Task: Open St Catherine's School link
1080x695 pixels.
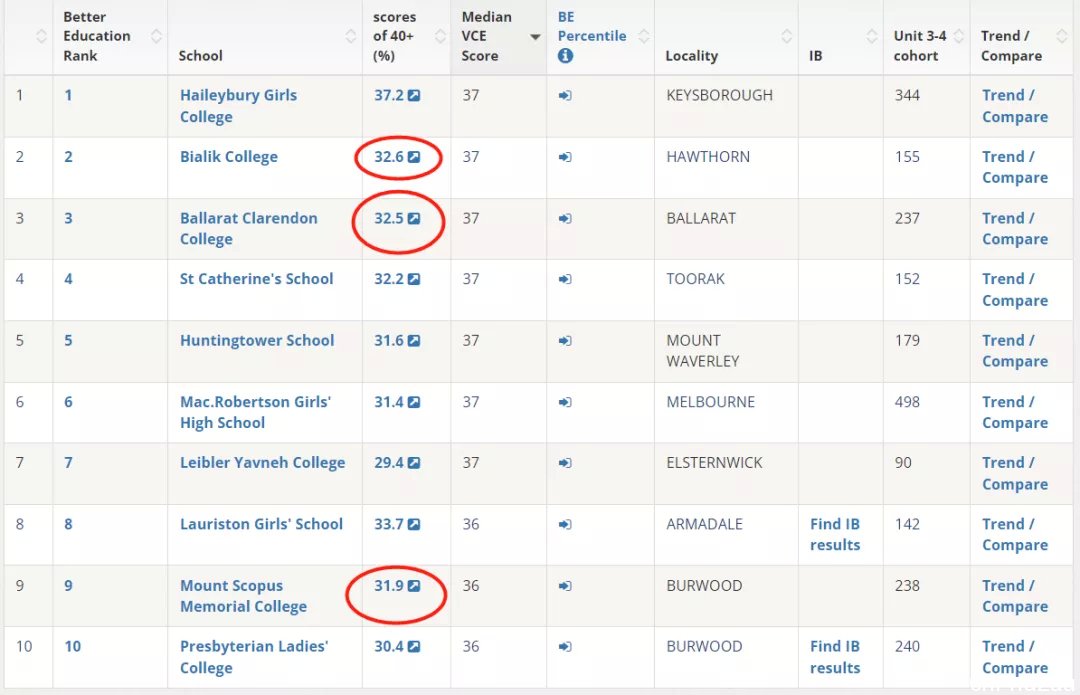Action: [x=256, y=279]
